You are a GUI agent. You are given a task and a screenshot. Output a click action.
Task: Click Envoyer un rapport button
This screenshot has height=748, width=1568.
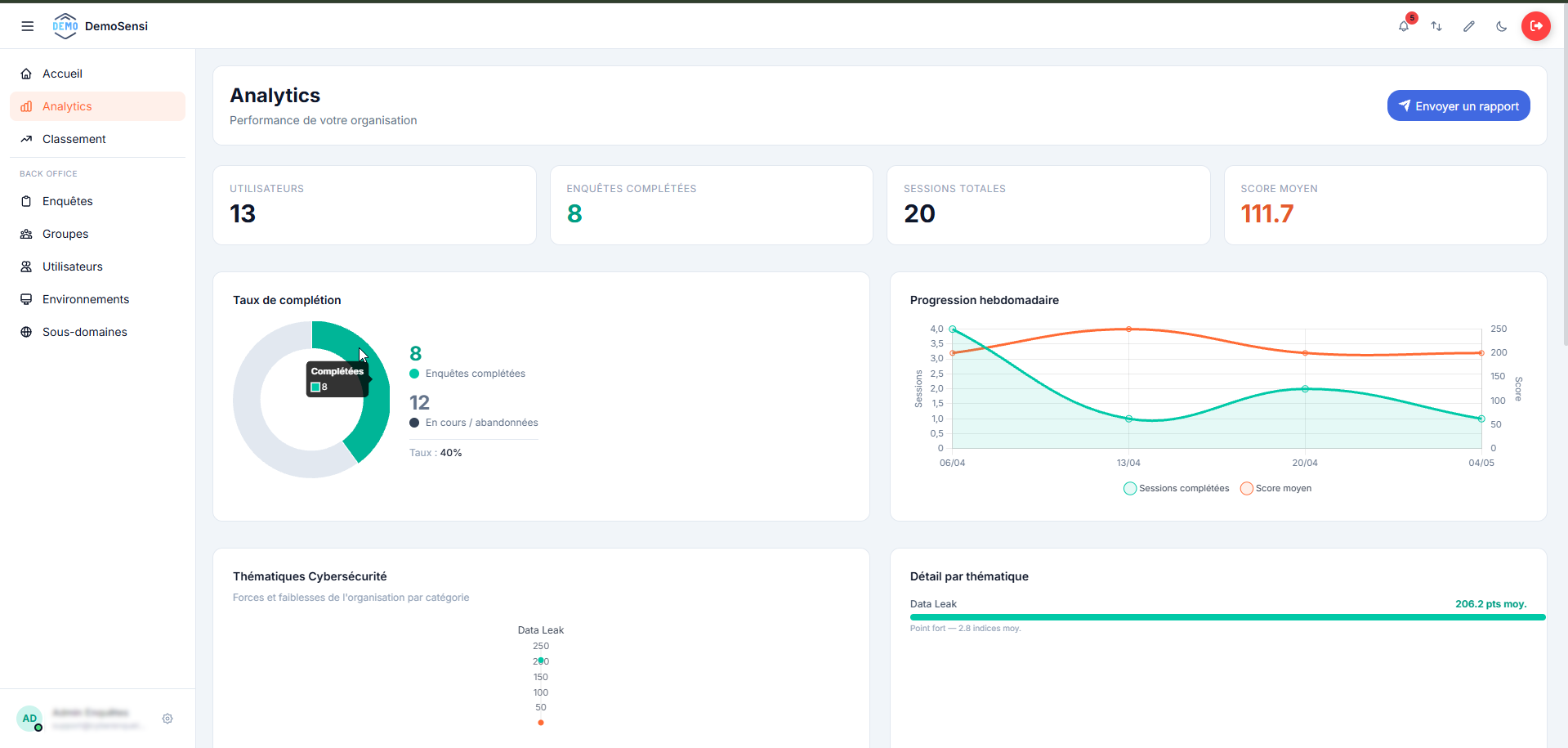[x=1459, y=105]
